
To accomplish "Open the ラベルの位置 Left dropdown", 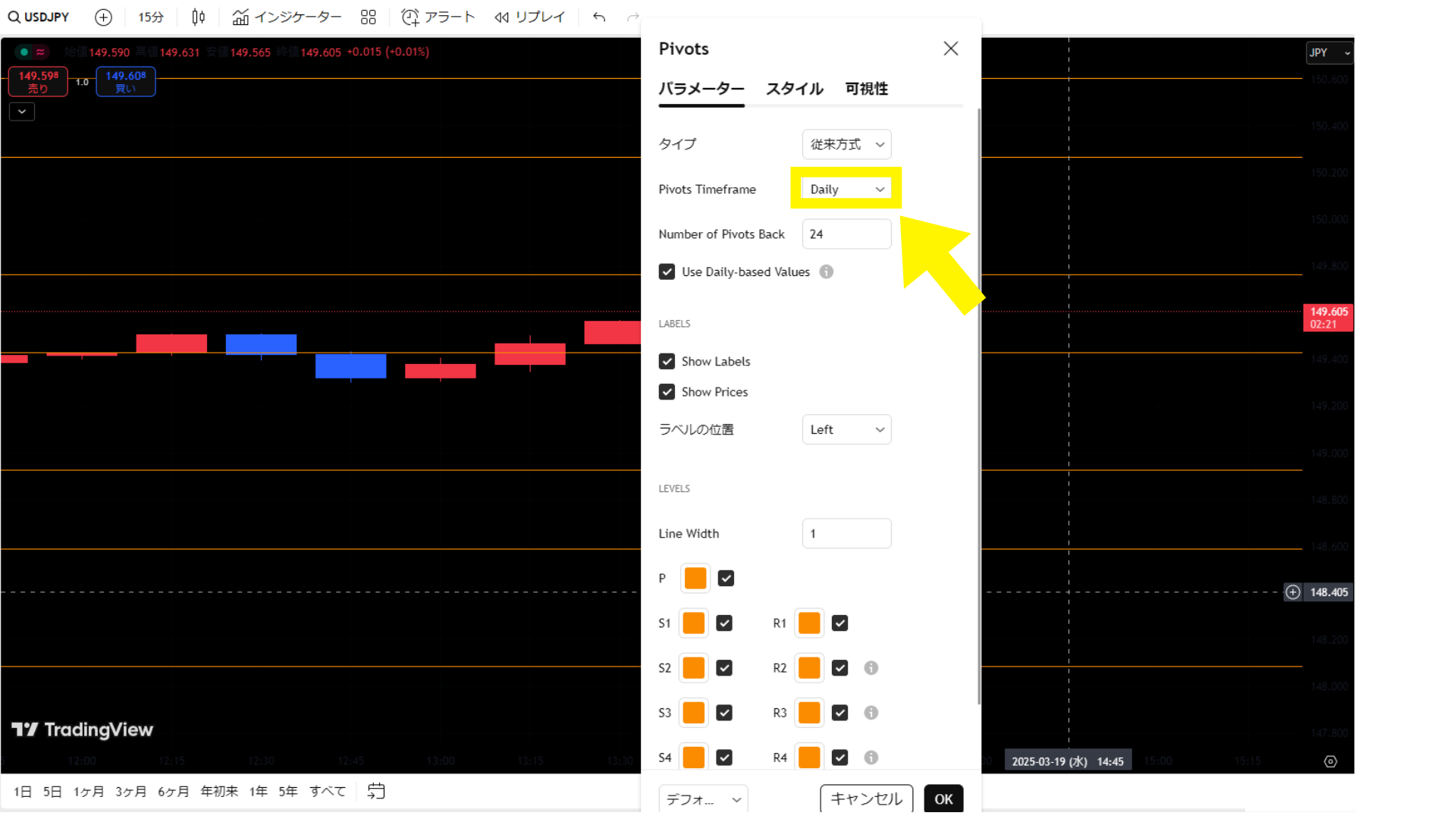I will [x=846, y=429].
